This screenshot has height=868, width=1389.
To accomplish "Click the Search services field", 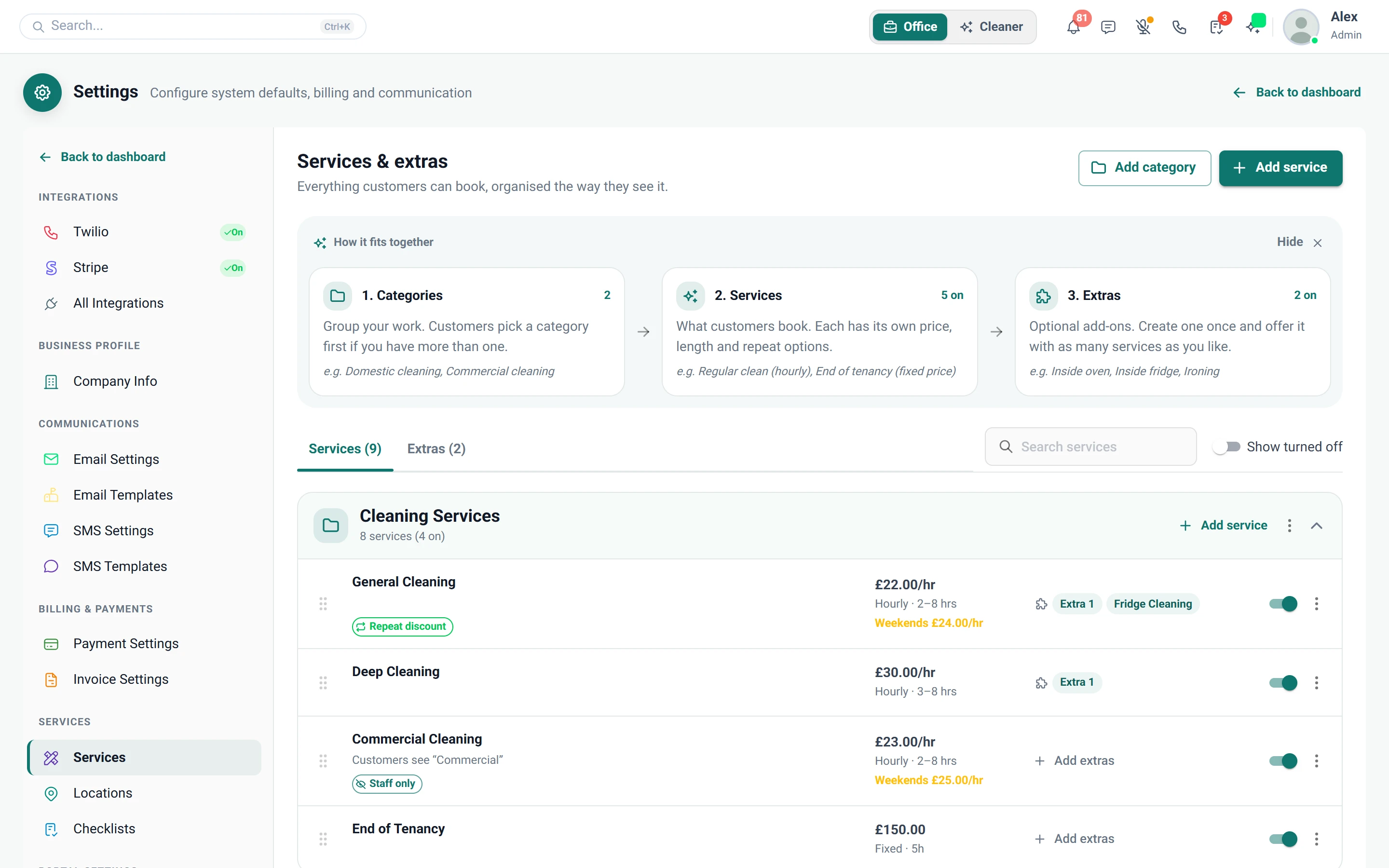I will (x=1090, y=447).
